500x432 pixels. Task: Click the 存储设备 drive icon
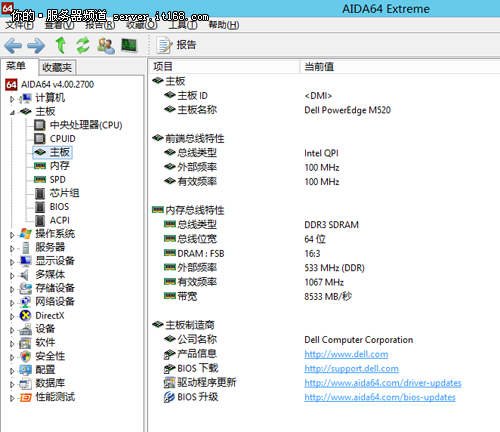coord(26,288)
